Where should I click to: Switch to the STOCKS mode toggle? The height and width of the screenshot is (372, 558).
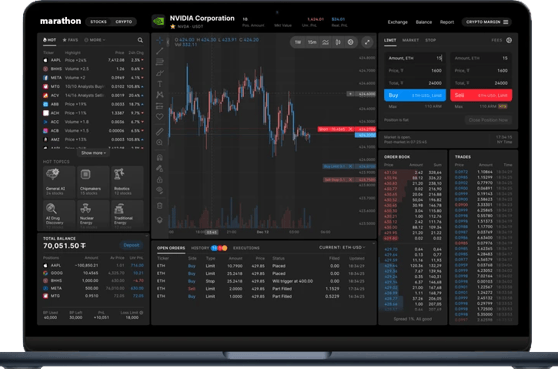pos(99,22)
